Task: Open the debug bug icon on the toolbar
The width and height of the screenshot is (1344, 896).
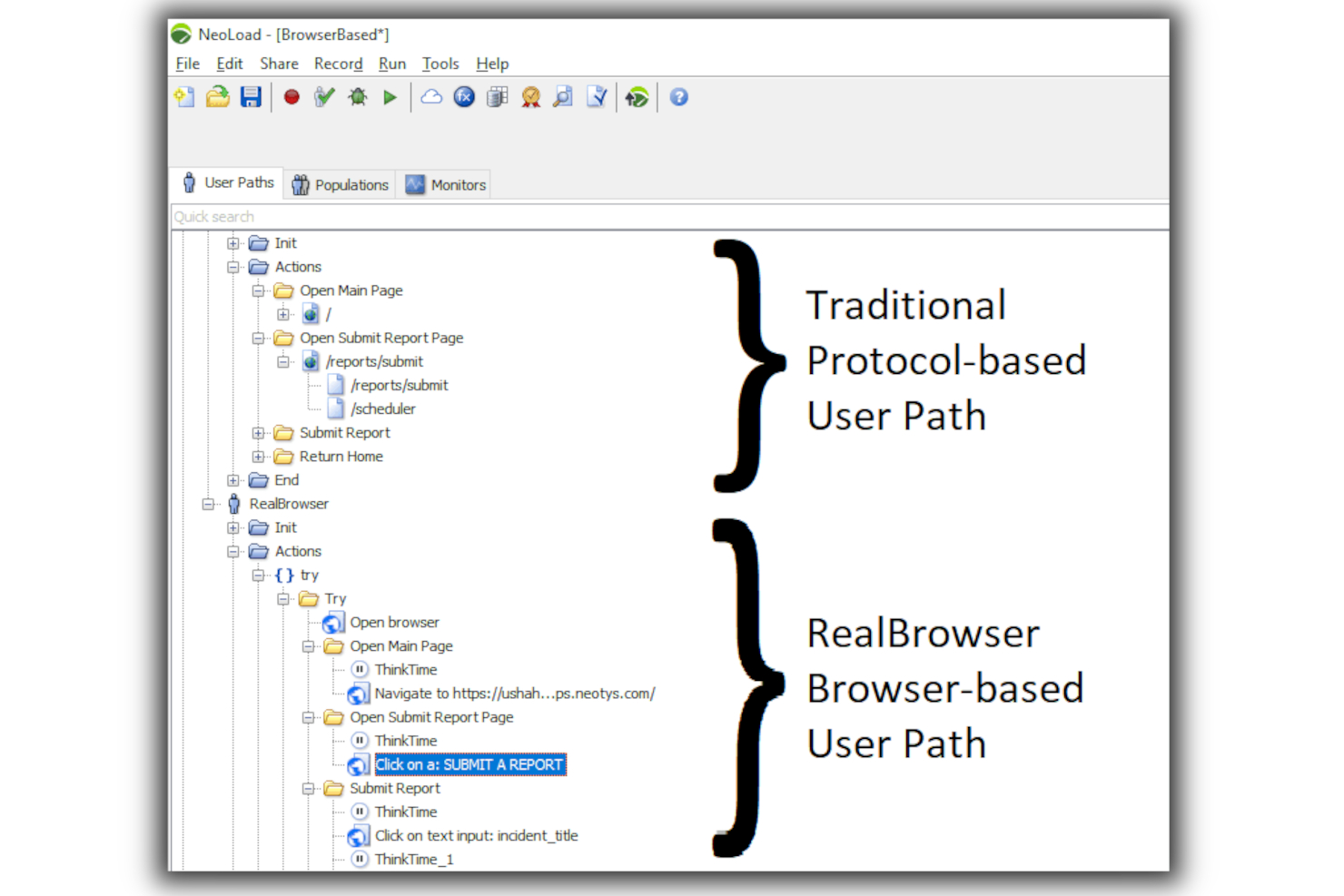Action: (357, 96)
